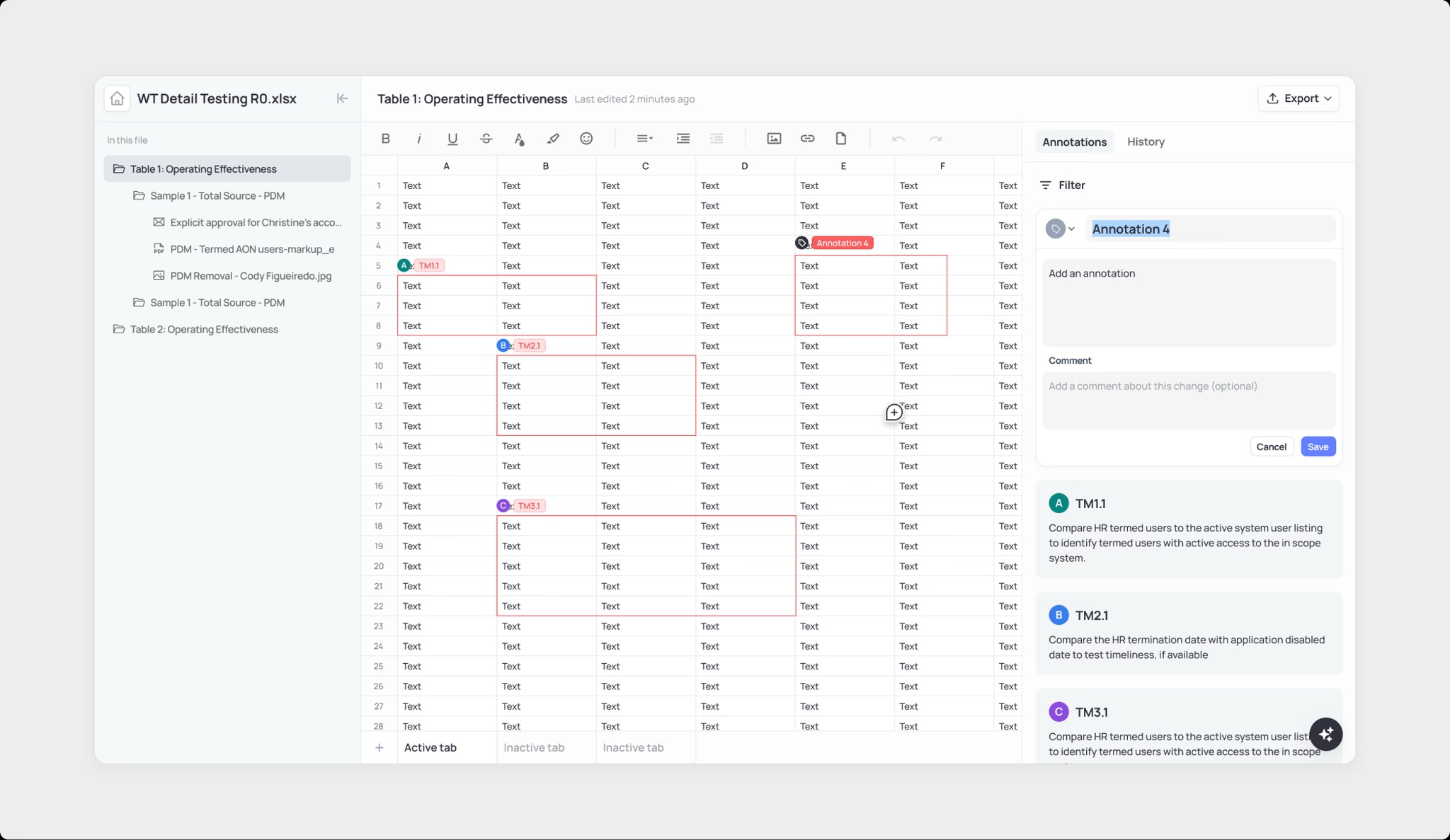Open the text alignment dropdown
The height and width of the screenshot is (840, 1450).
point(644,139)
